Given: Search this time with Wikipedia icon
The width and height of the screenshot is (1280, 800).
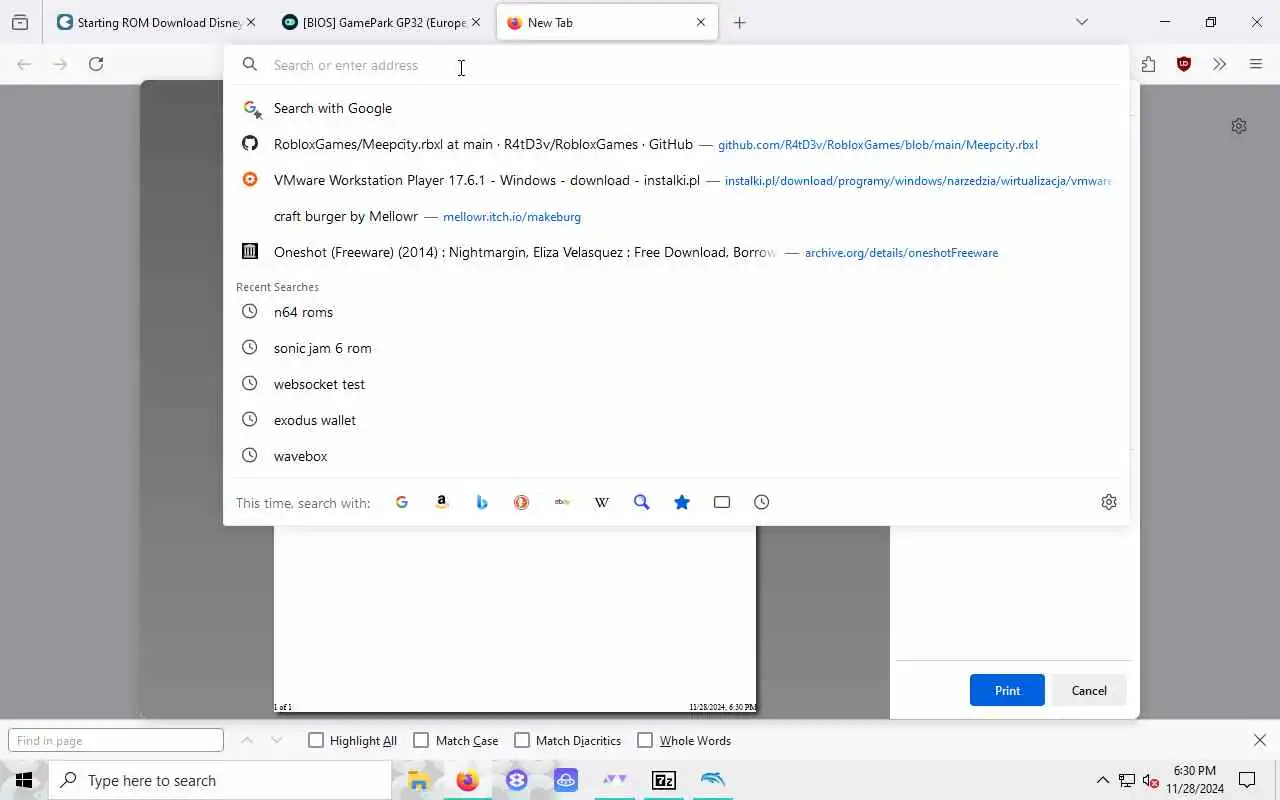Looking at the screenshot, I should pos(602,502).
